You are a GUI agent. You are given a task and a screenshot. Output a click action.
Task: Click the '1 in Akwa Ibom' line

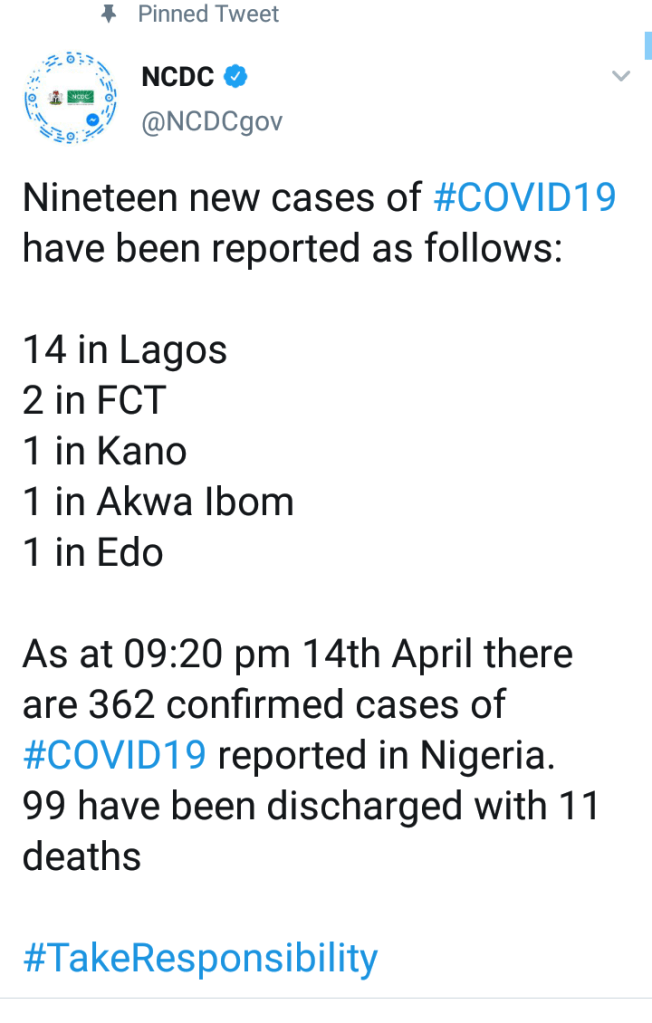(x=158, y=501)
